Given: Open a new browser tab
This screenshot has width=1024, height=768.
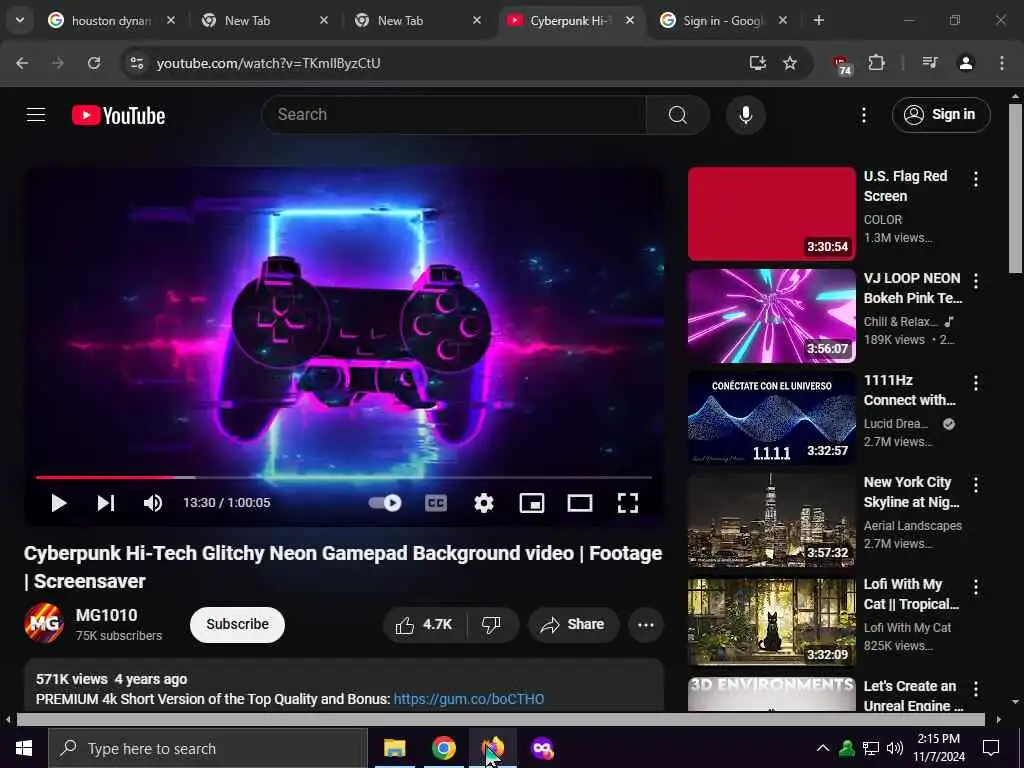Looking at the screenshot, I should (x=818, y=21).
